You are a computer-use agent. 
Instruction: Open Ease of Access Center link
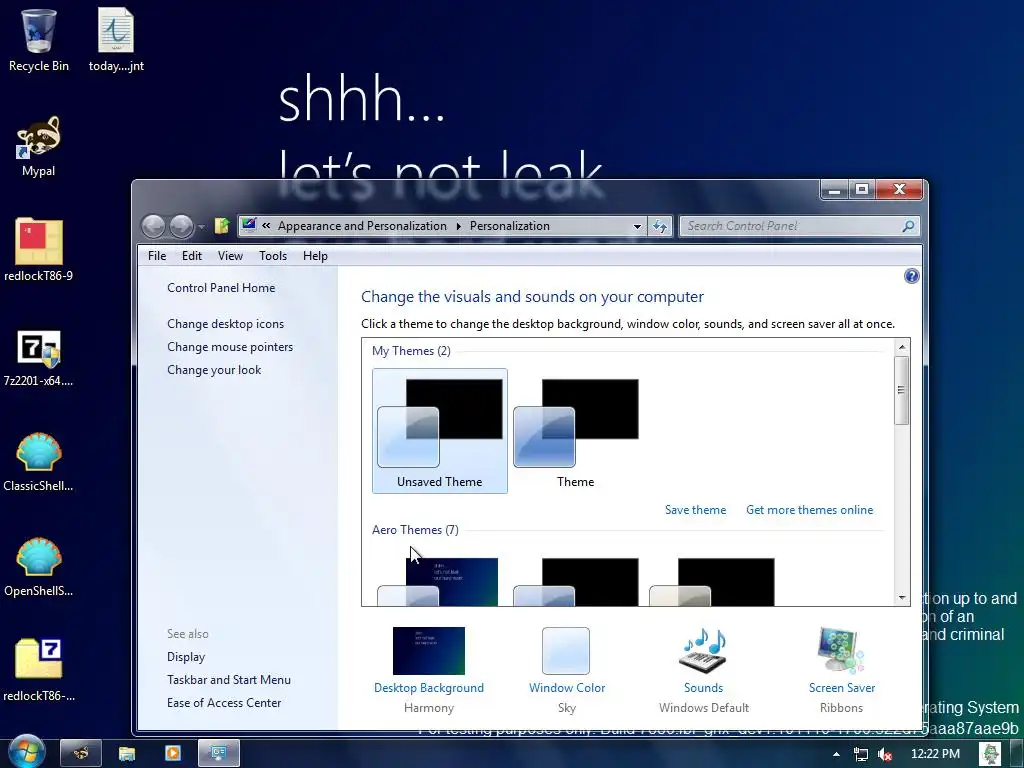[x=224, y=703]
